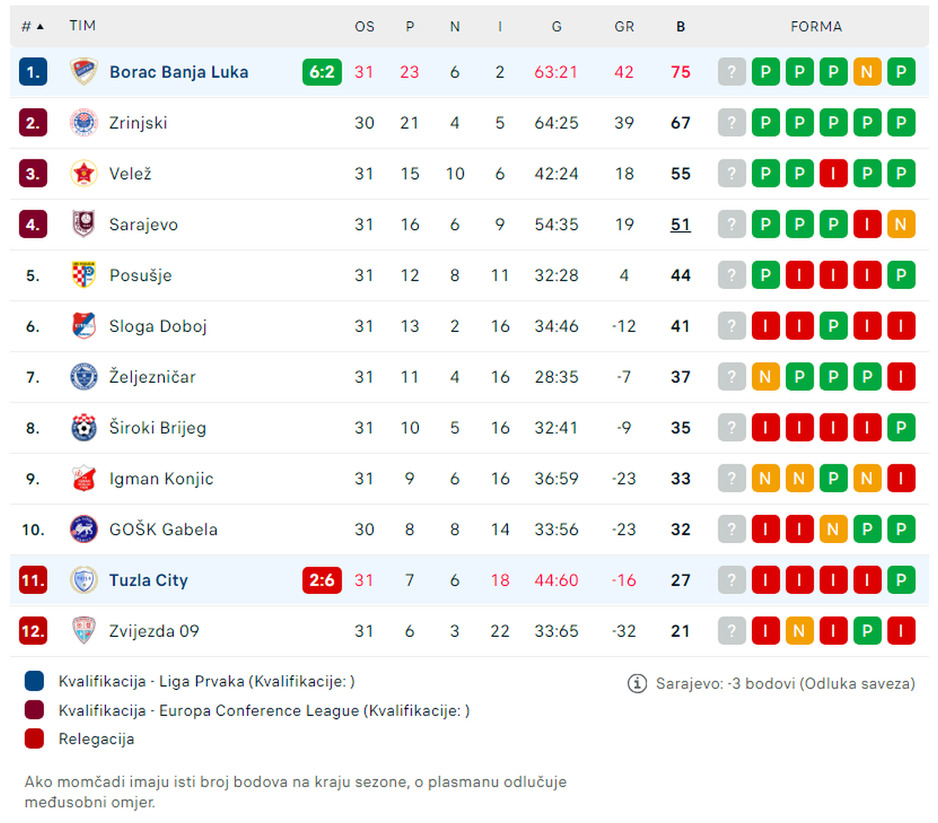Screen dimensions: 938x823
Task: Click the Široki Brijeg club crest
Action: point(84,428)
